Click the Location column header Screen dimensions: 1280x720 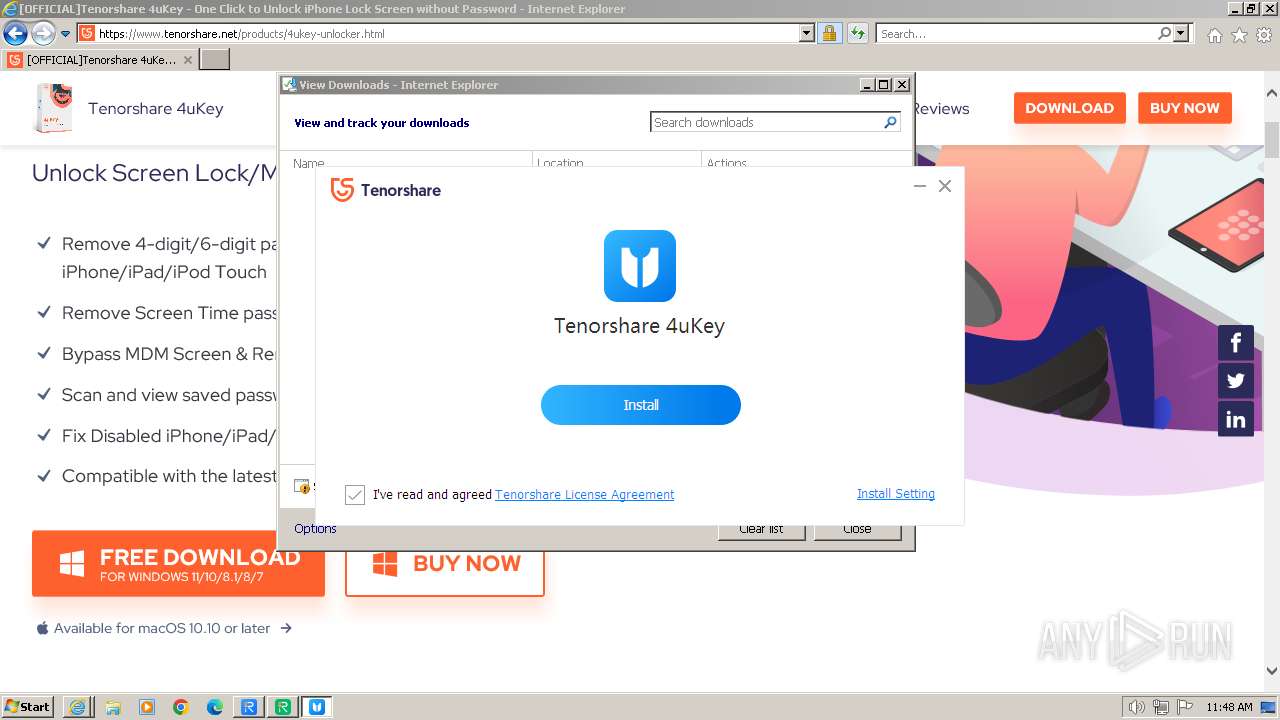click(x=617, y=162)
